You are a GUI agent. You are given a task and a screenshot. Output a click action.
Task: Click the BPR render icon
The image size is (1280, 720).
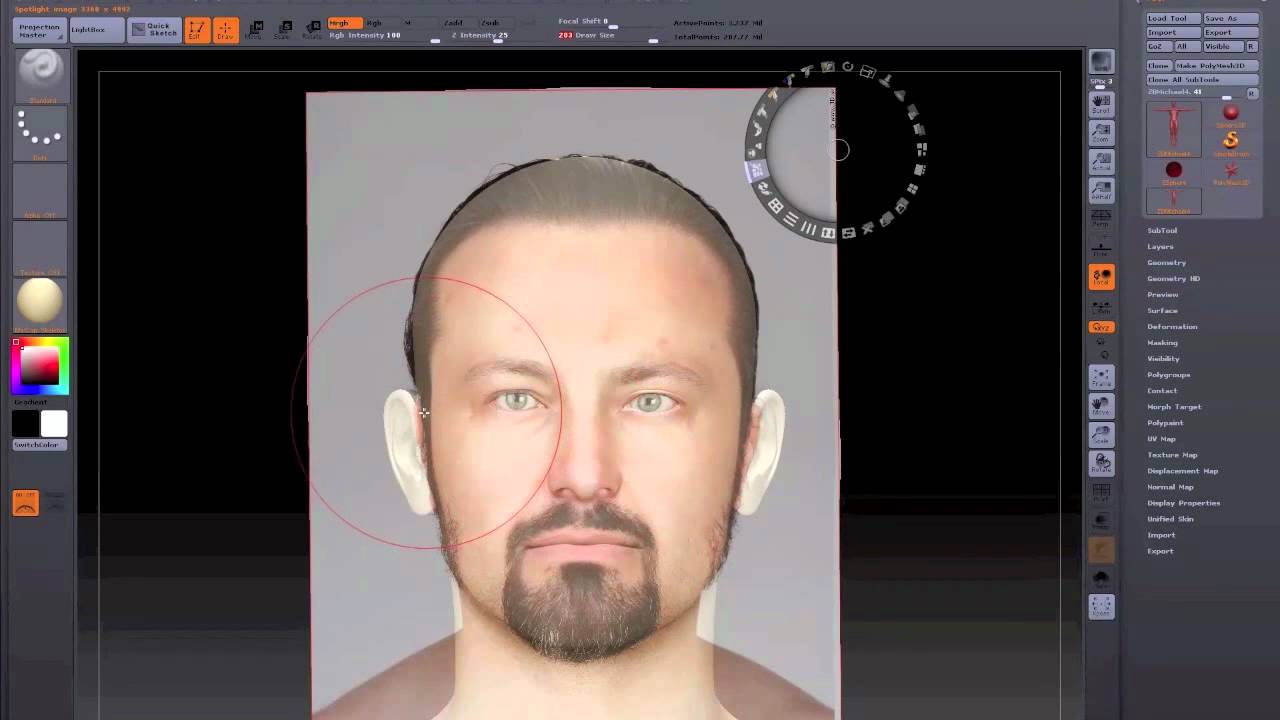tap(1101, 63)
